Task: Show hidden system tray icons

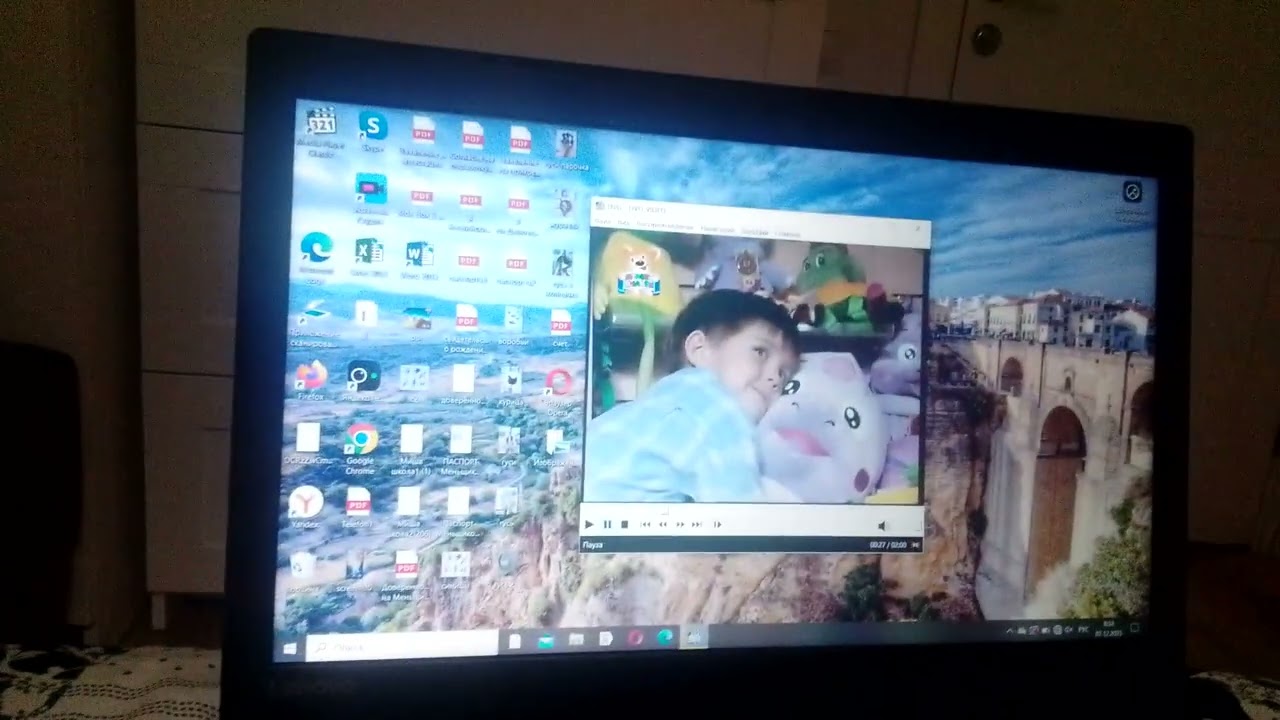Action: tap(1010, 631)
